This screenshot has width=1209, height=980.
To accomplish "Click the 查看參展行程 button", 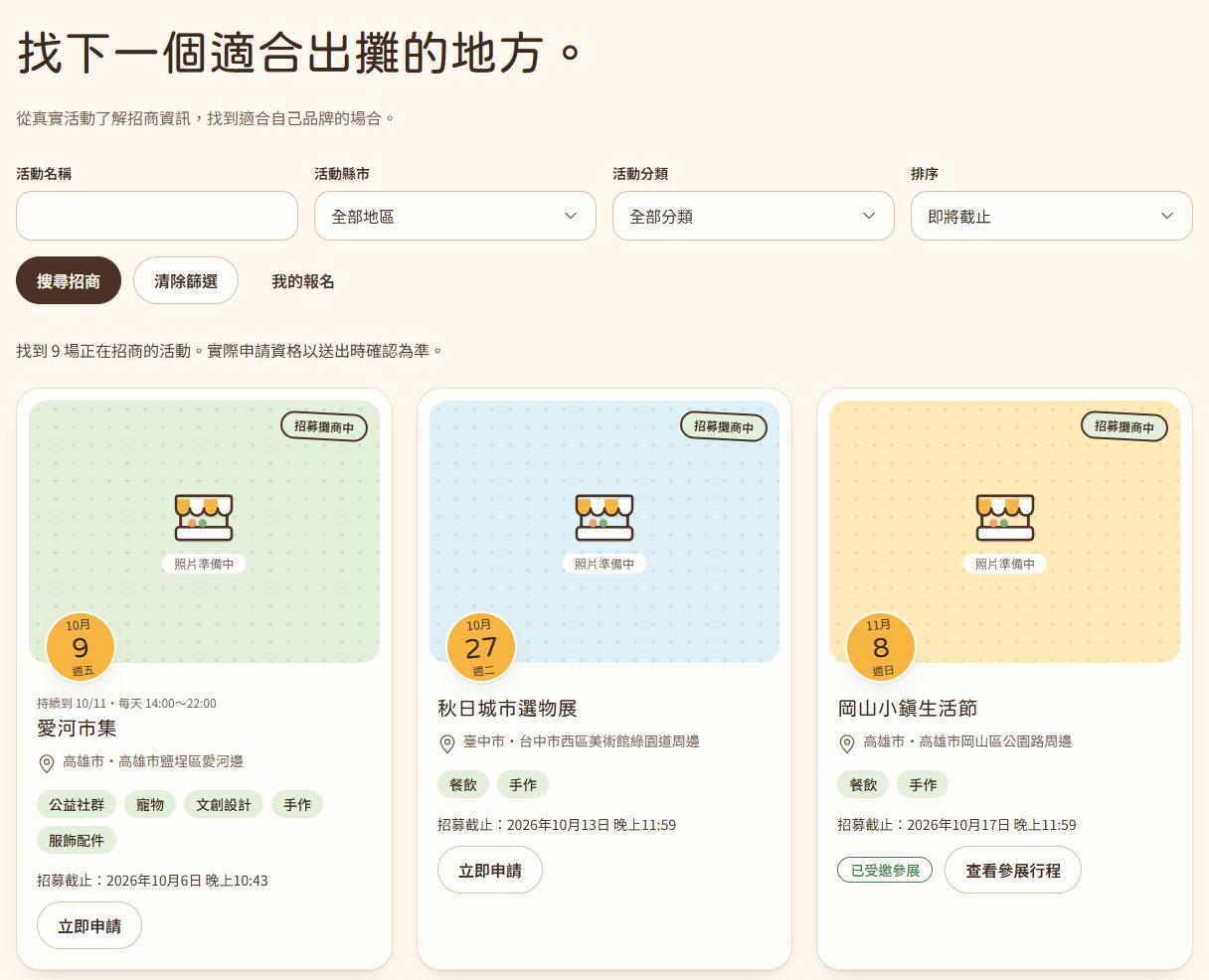I will (x=1013, y=871).
